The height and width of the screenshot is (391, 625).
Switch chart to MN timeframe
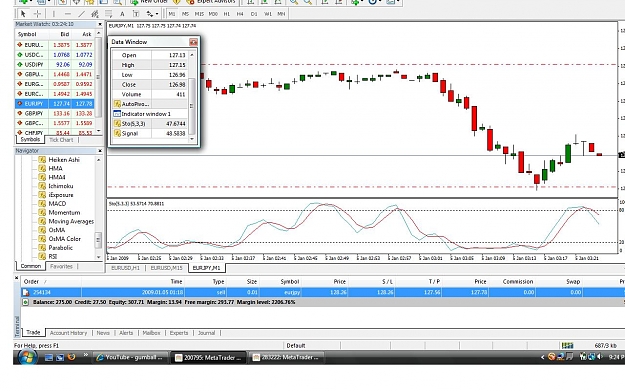coord(281,14)
